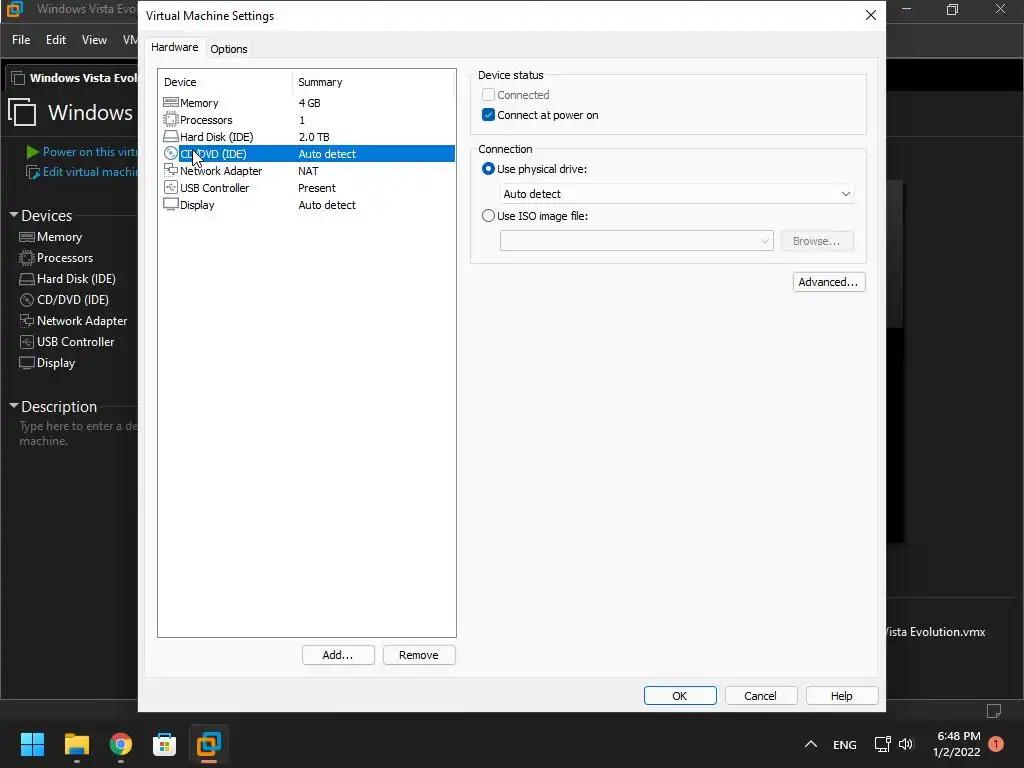
Task: Click the Edit virtual machine settings icon
Action: point(33,172)
